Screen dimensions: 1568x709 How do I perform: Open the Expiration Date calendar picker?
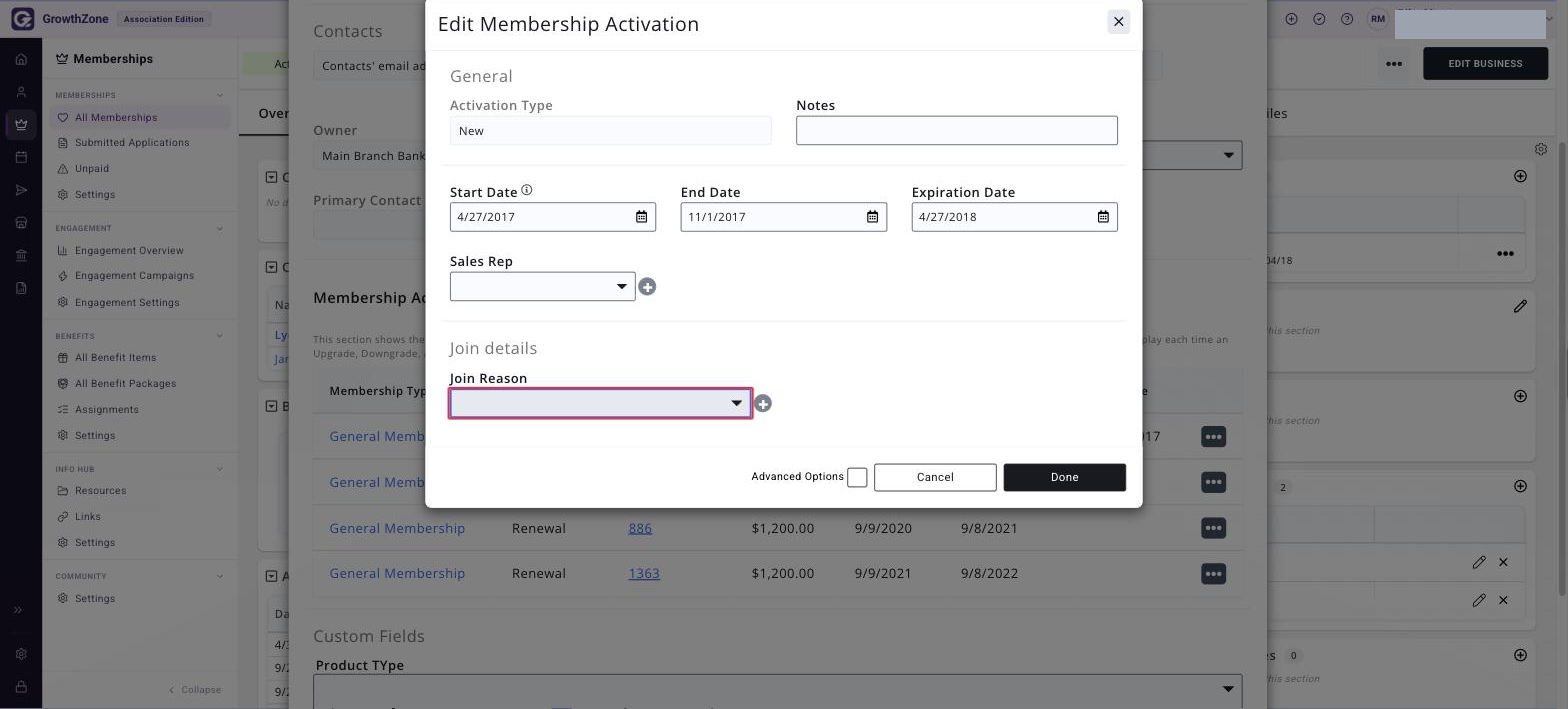[1103, 217]
